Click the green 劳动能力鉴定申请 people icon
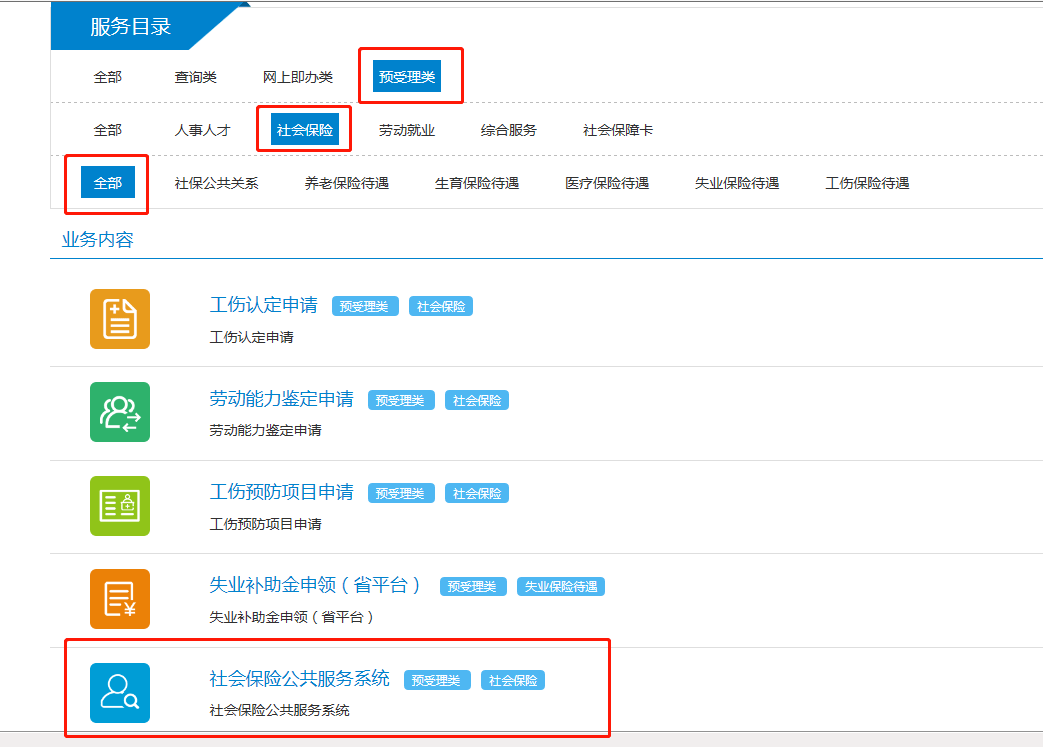 click(120, 412)
